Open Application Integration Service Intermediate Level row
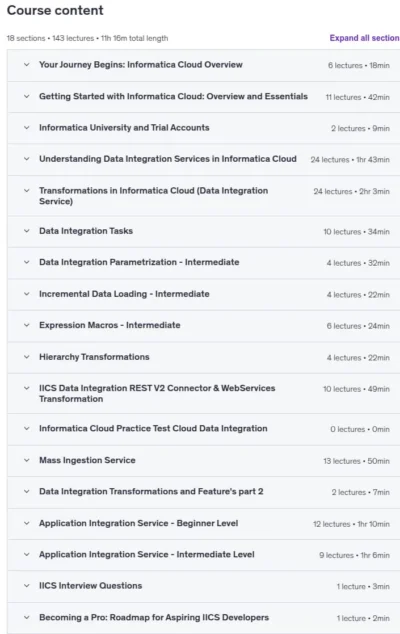This screenshot has height=634, width=400. (203, 555)
